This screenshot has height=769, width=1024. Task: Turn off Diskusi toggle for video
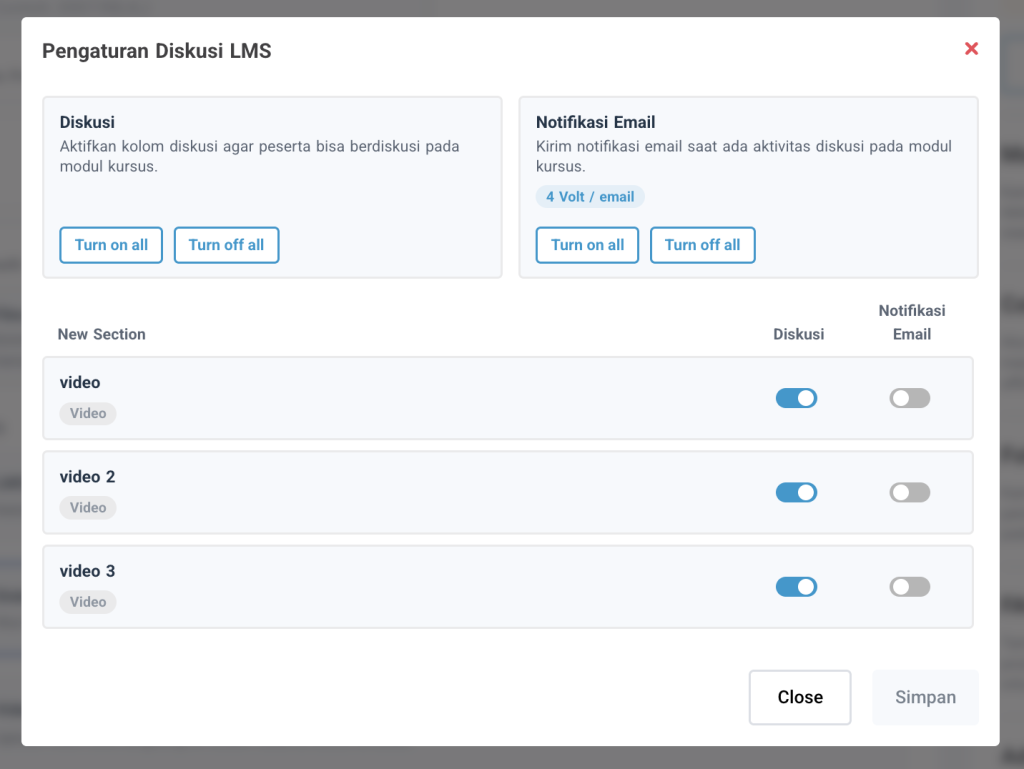(x=796, y=398)
